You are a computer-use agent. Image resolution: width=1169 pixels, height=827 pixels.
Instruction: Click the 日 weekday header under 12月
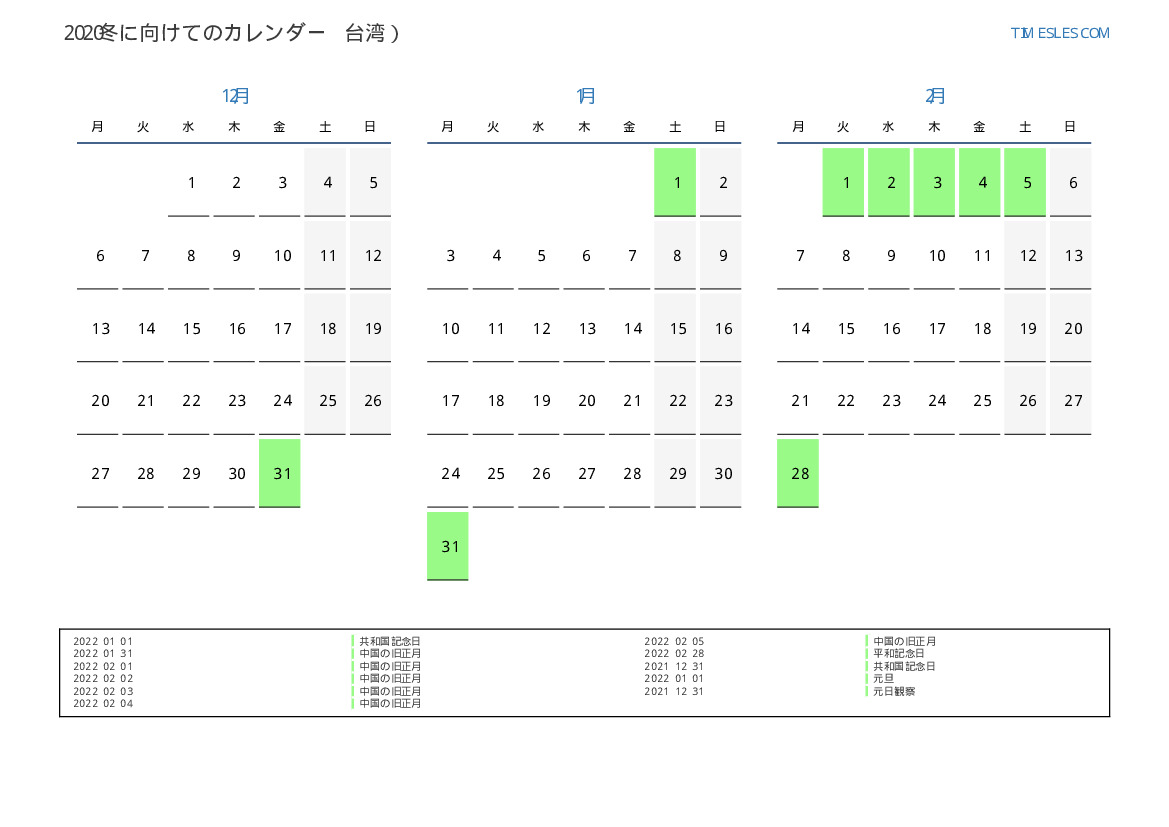[x=370, y=127]
